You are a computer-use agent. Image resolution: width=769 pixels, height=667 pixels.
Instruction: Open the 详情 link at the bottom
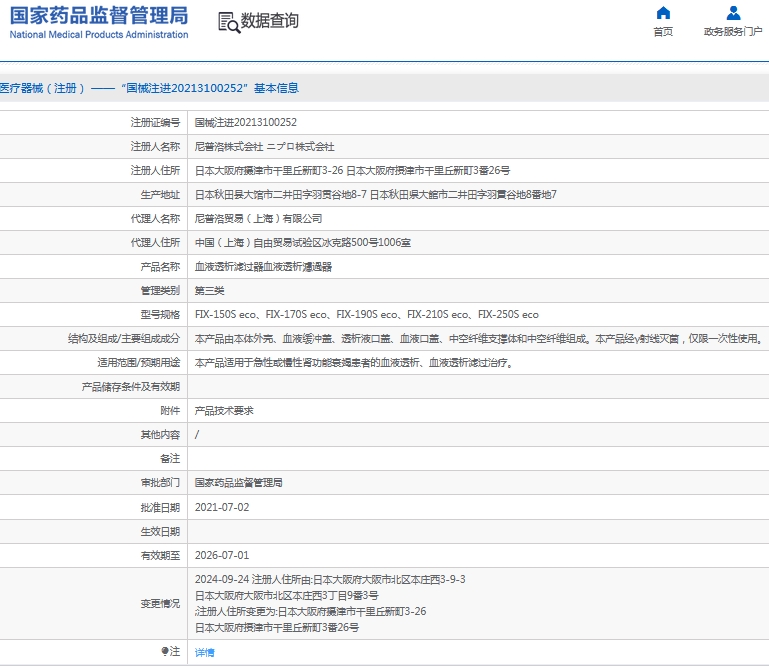[205, 652]
